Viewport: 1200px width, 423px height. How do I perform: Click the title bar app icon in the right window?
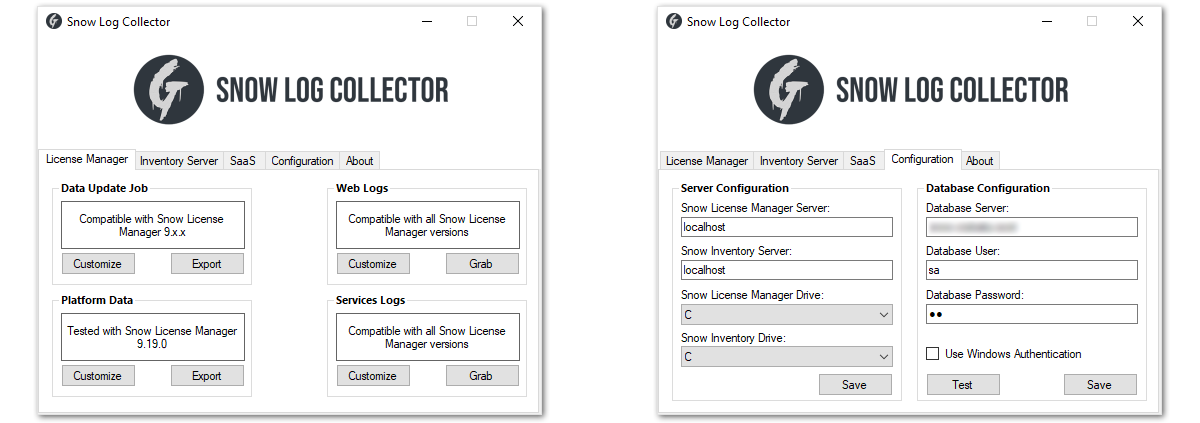point(674,21)
